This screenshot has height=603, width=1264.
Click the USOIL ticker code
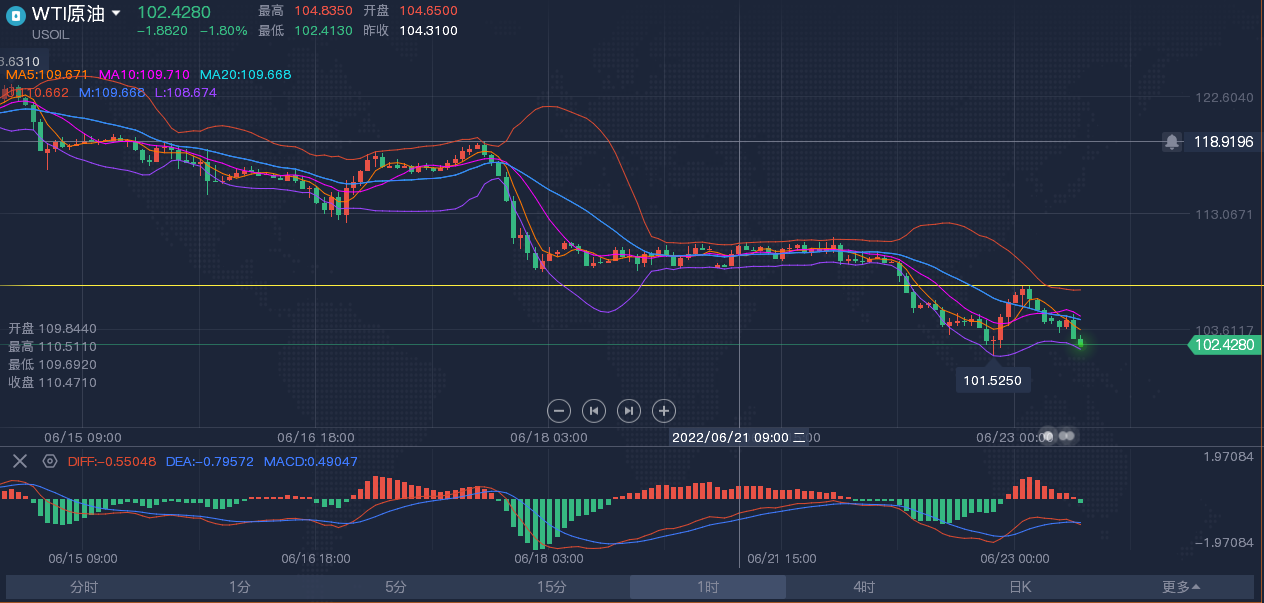click(x=51, y=34)
